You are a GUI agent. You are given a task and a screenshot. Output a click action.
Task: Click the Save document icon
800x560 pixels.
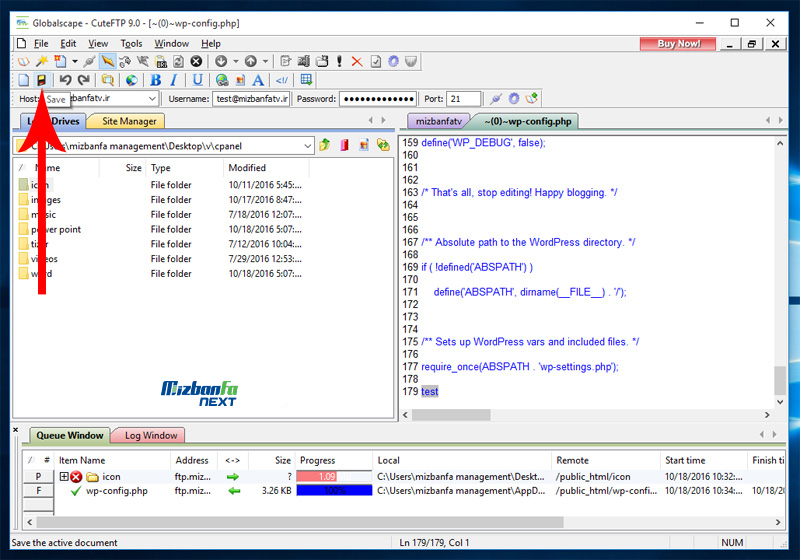pyautogui.click(x=42, y=80)
